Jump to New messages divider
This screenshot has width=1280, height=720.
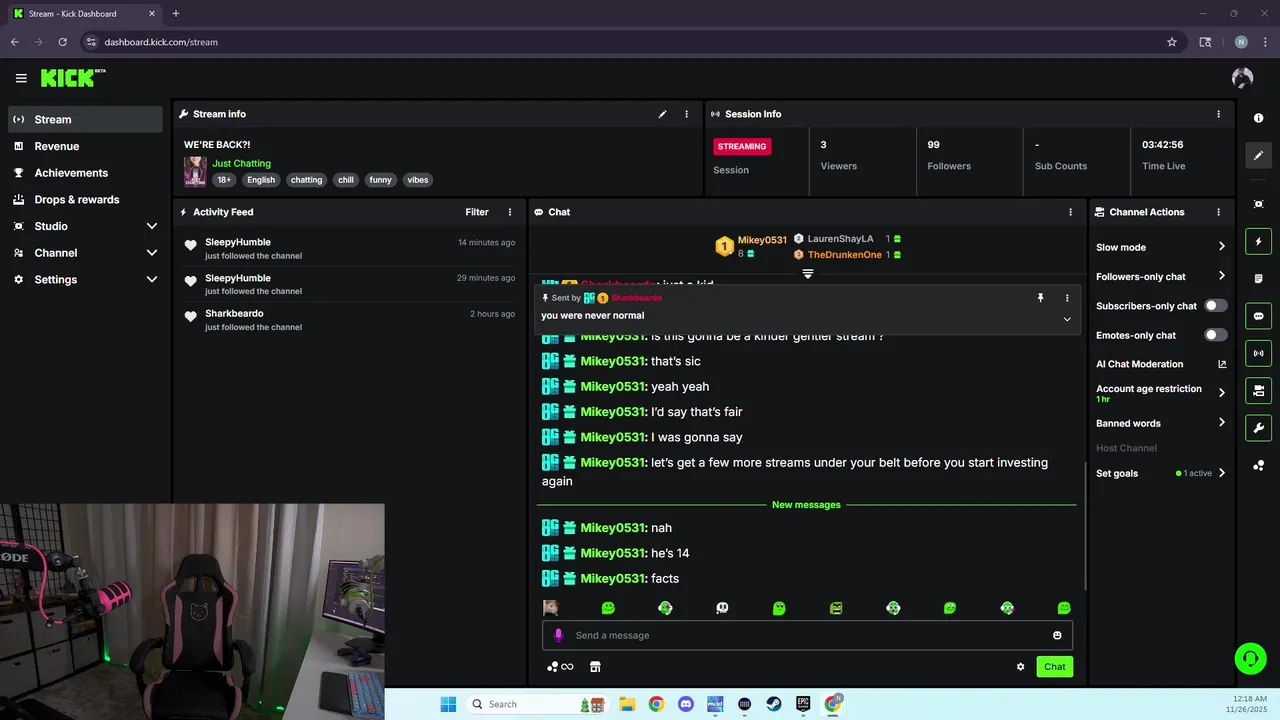point(806,505)
